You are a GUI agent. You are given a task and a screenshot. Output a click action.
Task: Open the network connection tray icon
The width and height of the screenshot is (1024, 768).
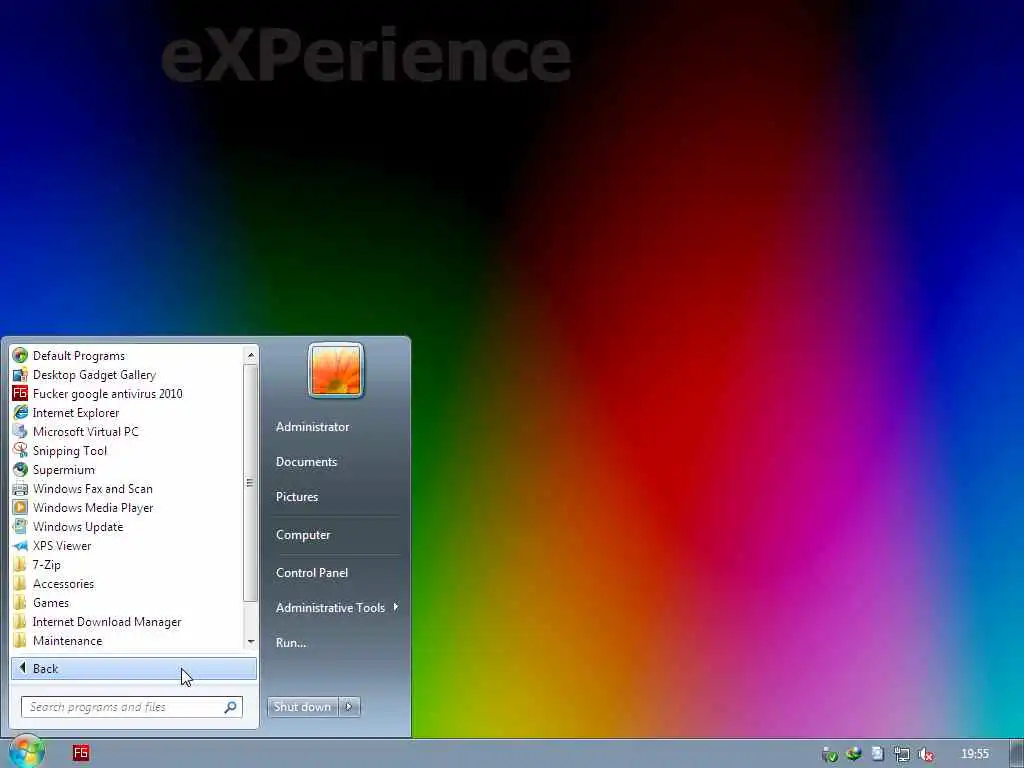[902, 754]
